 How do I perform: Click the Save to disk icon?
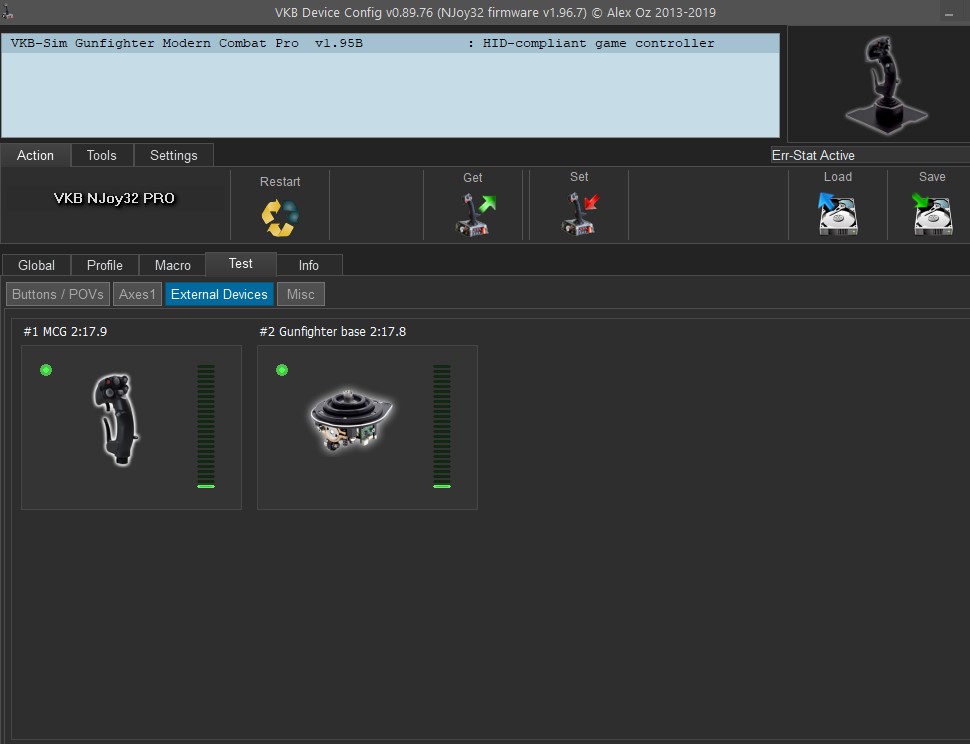click(x=932, y=214)
